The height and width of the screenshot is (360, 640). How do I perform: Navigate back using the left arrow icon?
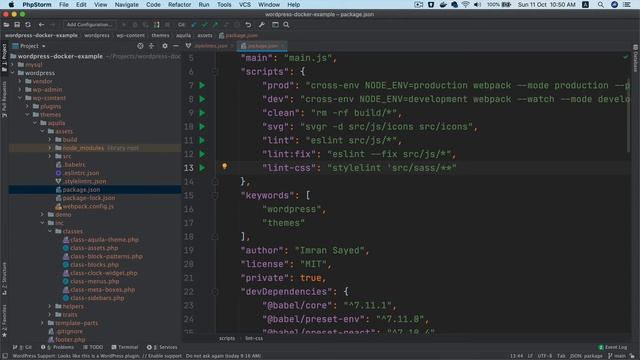tap(41, 25)
